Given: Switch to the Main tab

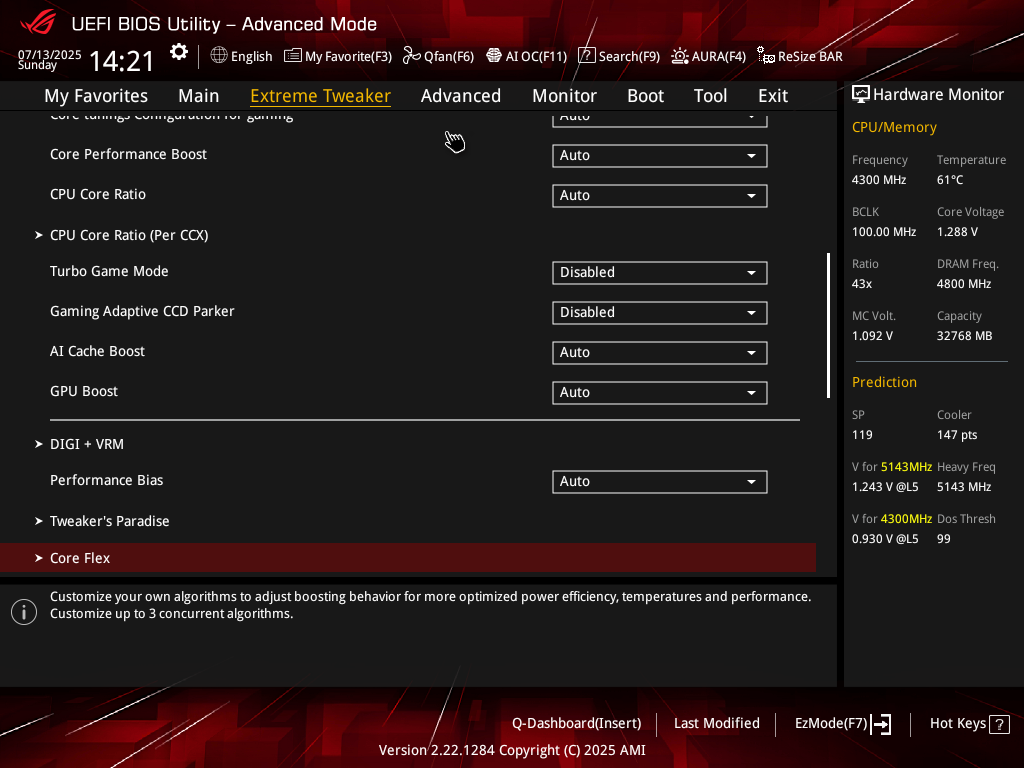Looking at the screenshot, I should (x=199, y=96).
